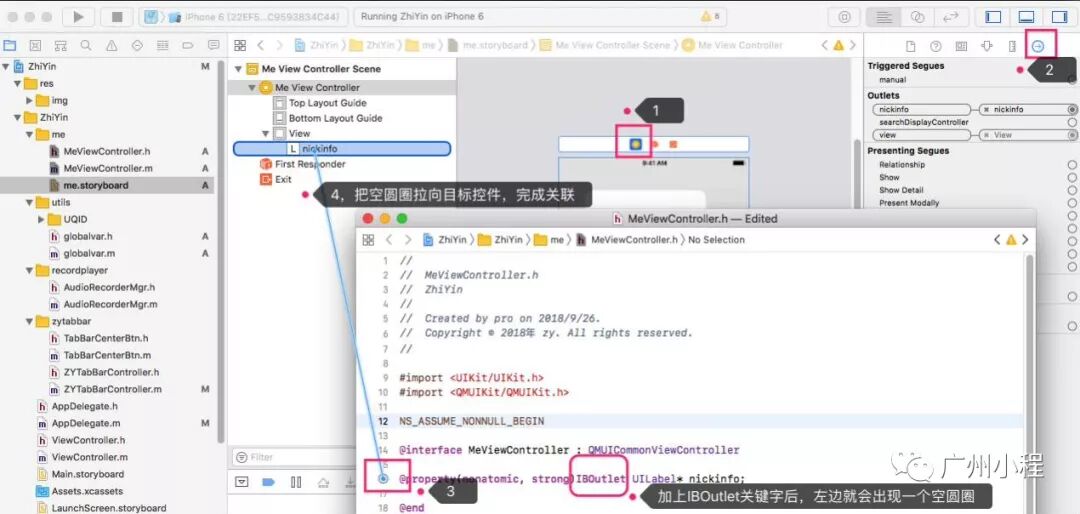
Task: Go forward in the storyboard editor history
Action: [279, 45]
